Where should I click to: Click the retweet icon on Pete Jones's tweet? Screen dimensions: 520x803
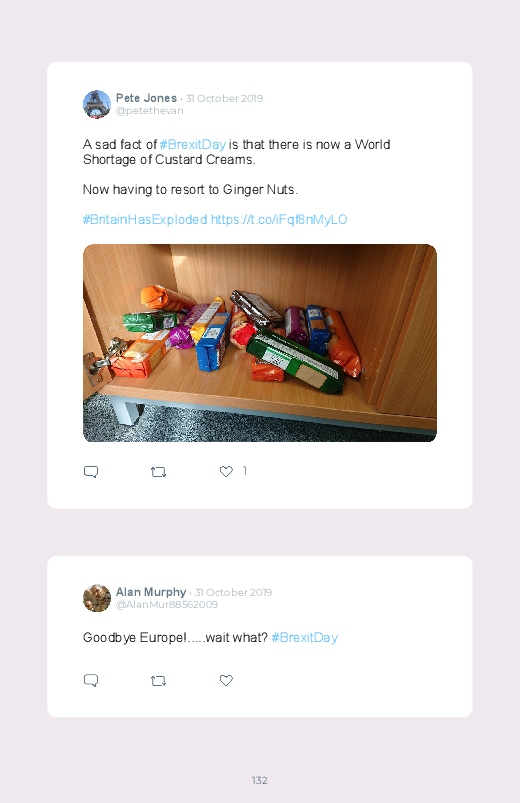[158, 472]
